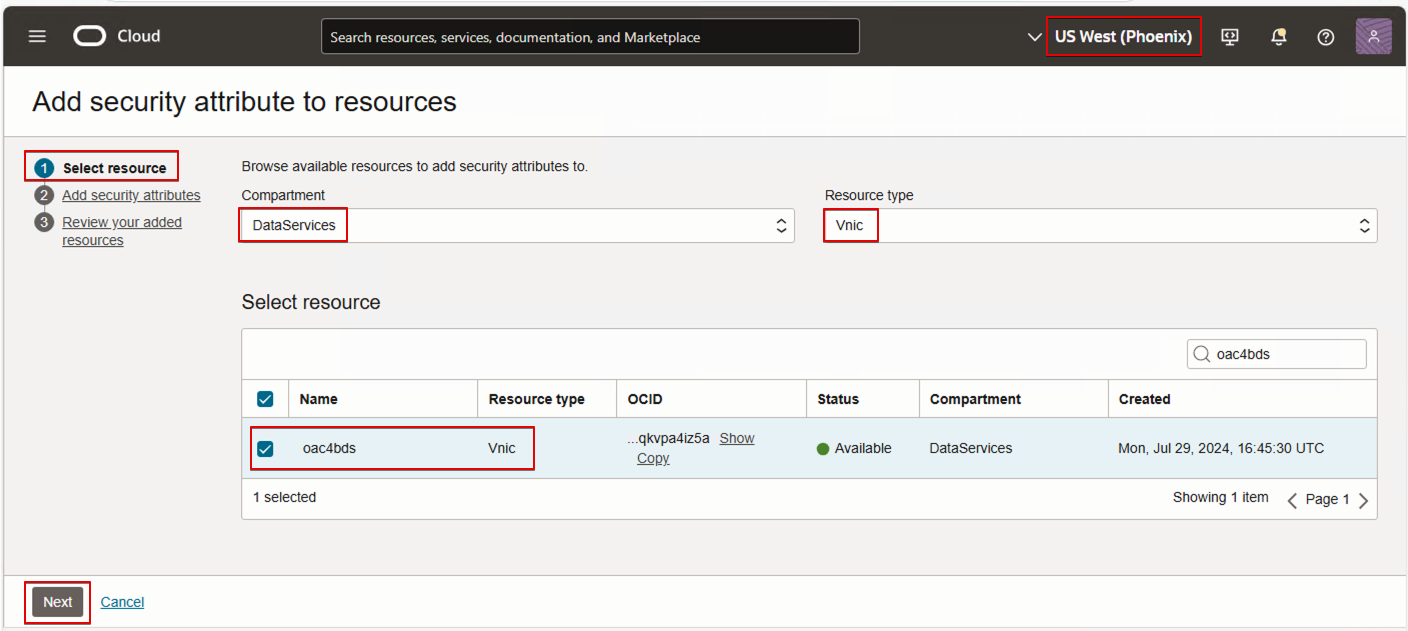Viewport: 1408px width, 631px height.
Task: Open Cloud Shell developer tools icon
Action: click(x=1230, y=37)
